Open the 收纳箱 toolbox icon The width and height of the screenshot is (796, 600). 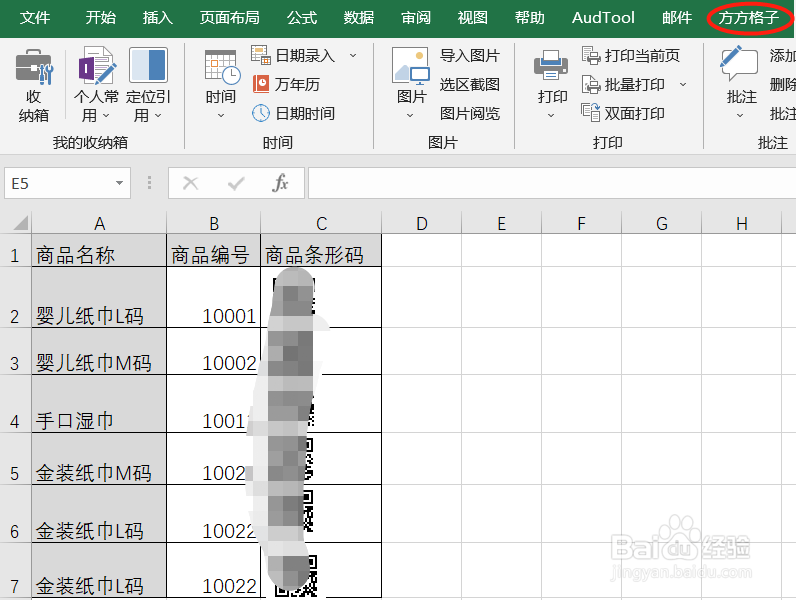pos(34,66)
